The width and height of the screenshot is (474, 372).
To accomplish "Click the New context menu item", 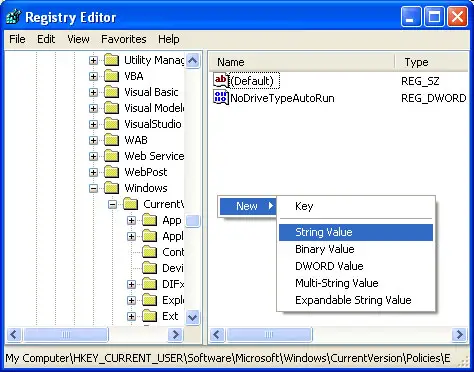I will (x=247, y=206).
